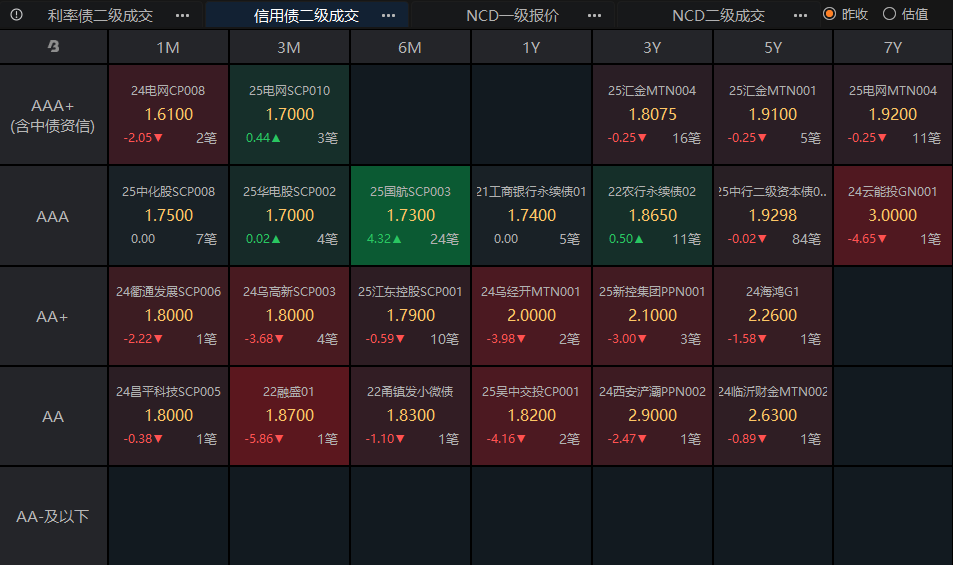The width and height of the screenshot is (953, 565).
Task: Click the 10笔 trade count
Action: 444,339
